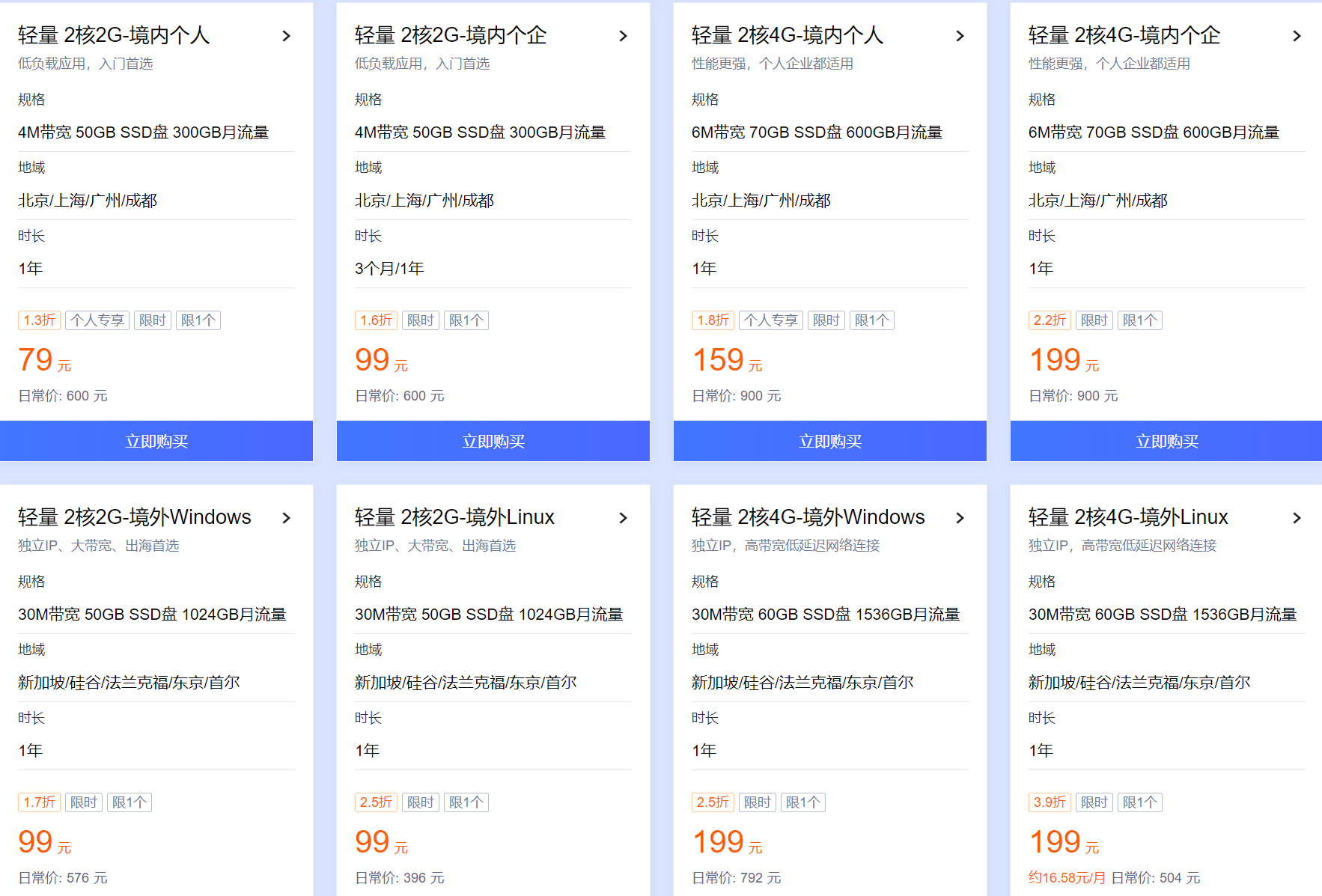Click 立即购买 under the 159元 plan

[x=830, y=441]
